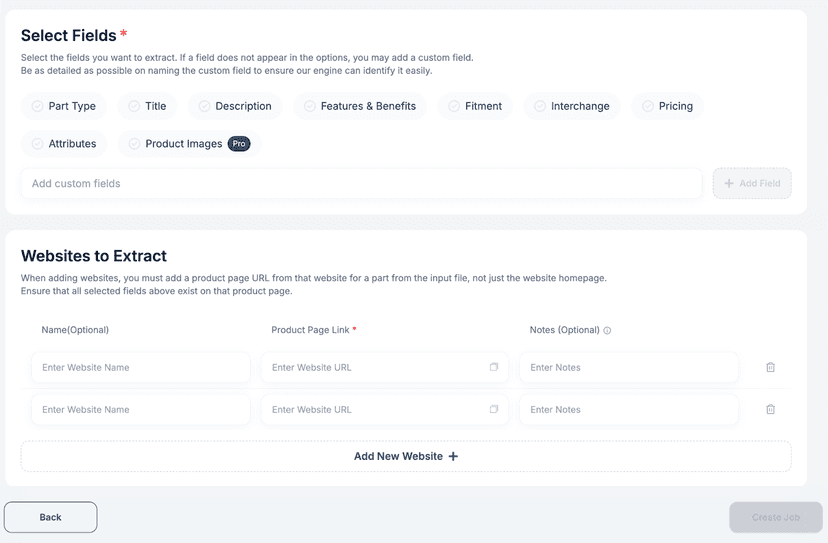The width and height of the screenshot is (828, 543).
Task: Toggle the Pricing field chip
Action: 667,106
